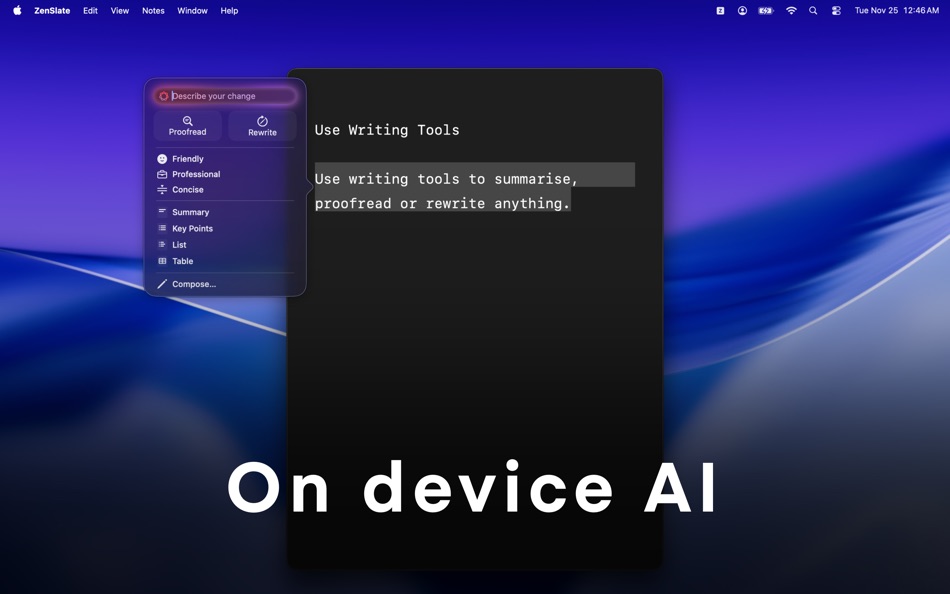
Task: Click the List formatting icon
Action: (161, 244)
